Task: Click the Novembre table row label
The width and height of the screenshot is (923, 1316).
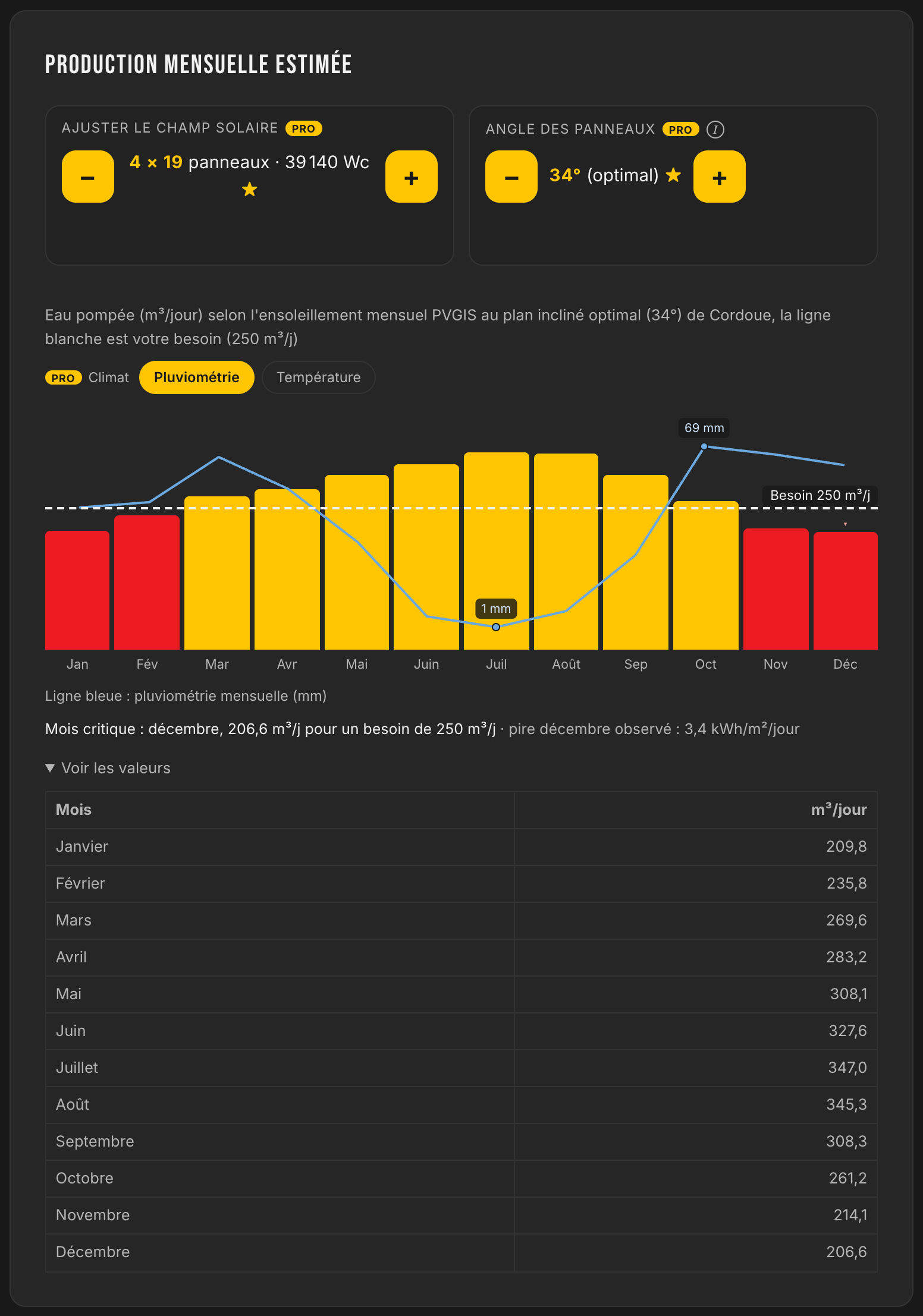Action: tap(93, 1215)
